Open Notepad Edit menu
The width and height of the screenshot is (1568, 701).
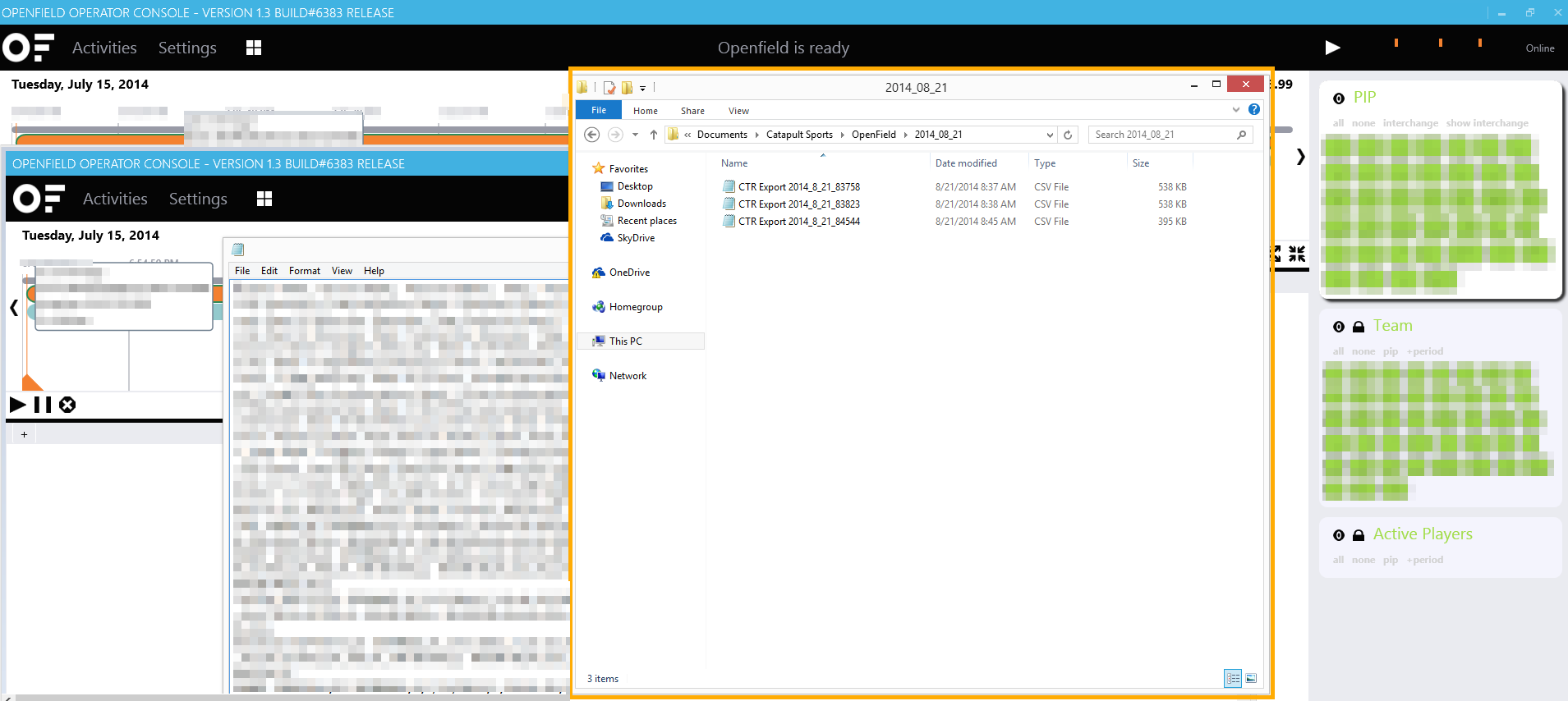[269, 271]
